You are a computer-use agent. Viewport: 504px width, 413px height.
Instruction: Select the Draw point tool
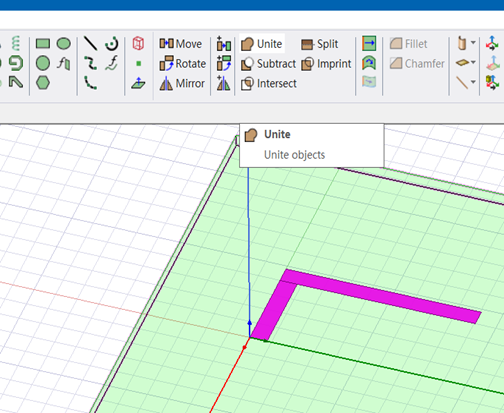click(x=139, y=63)
